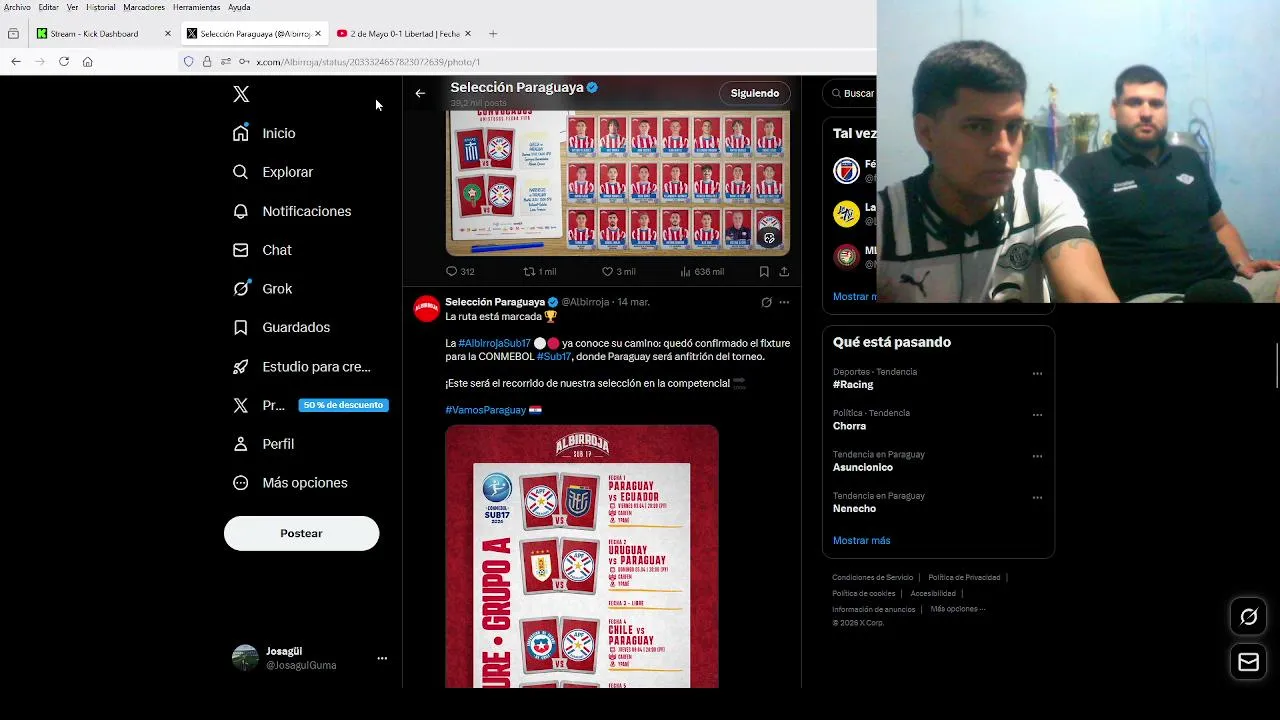This screenshot has width=1280, height=720.
Task: Like the post with 3 mil likes
Action: 618,271
